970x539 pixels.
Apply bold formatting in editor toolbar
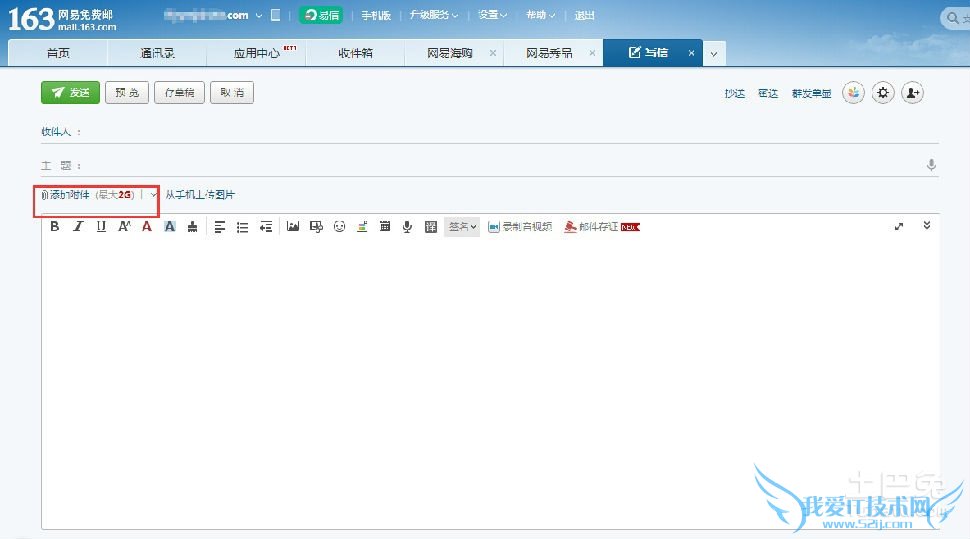tap(54, 226)
